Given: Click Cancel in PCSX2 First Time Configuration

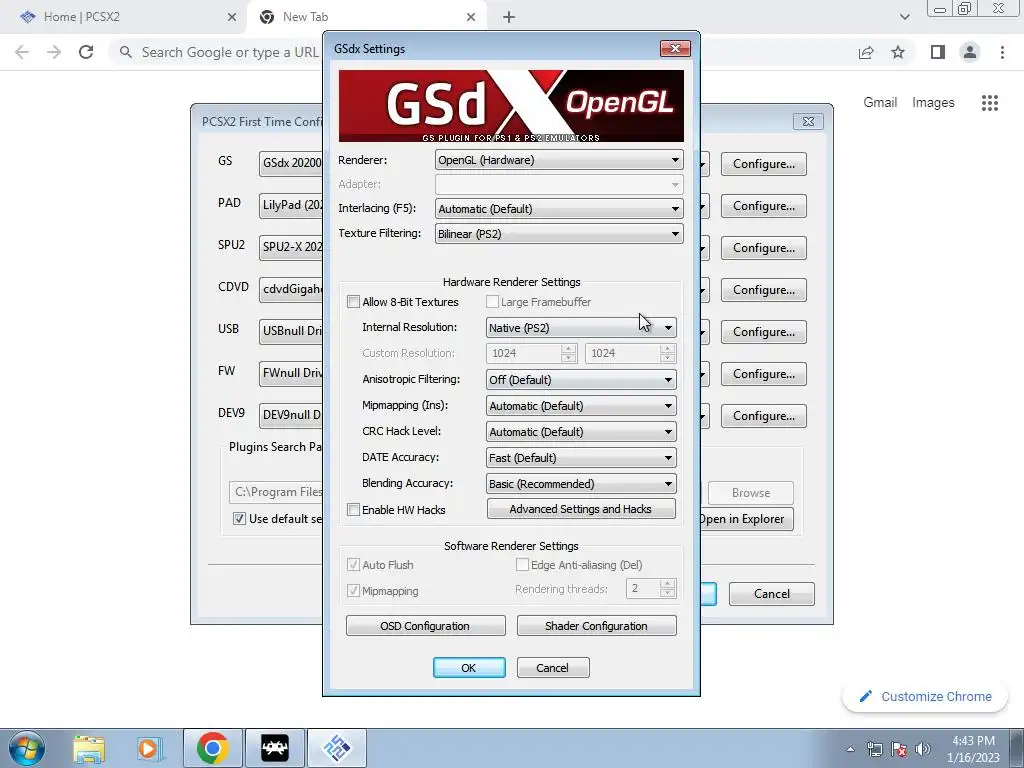Looking at the screenshot, I should tap(771, 594).
